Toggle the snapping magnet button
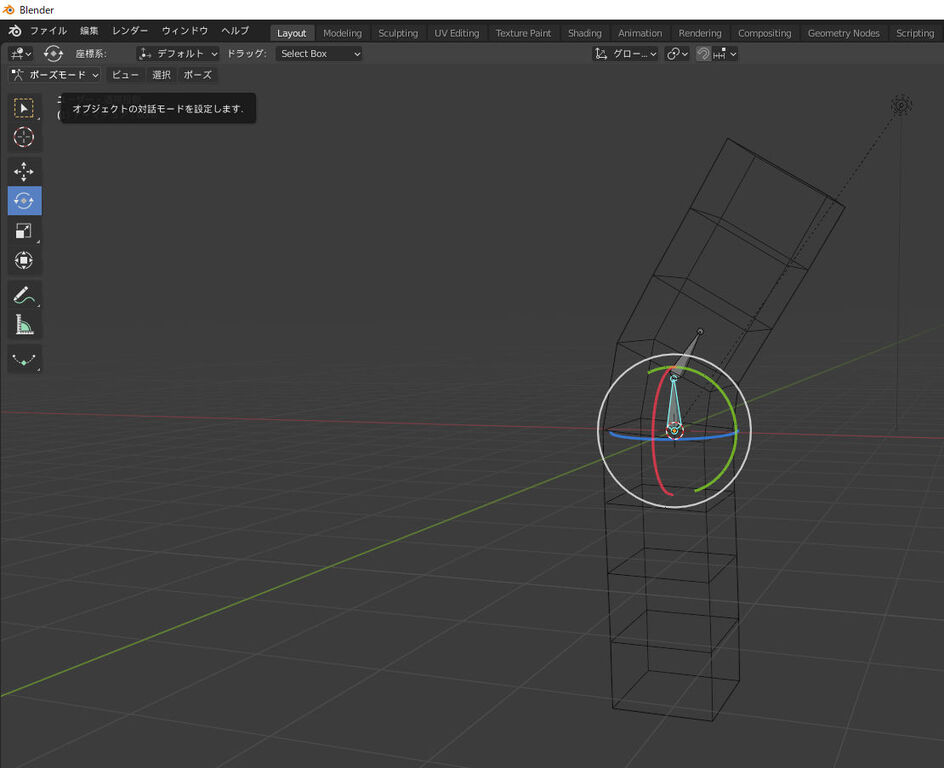Screen dimensions: 944x768 click(x=703, y=54)
